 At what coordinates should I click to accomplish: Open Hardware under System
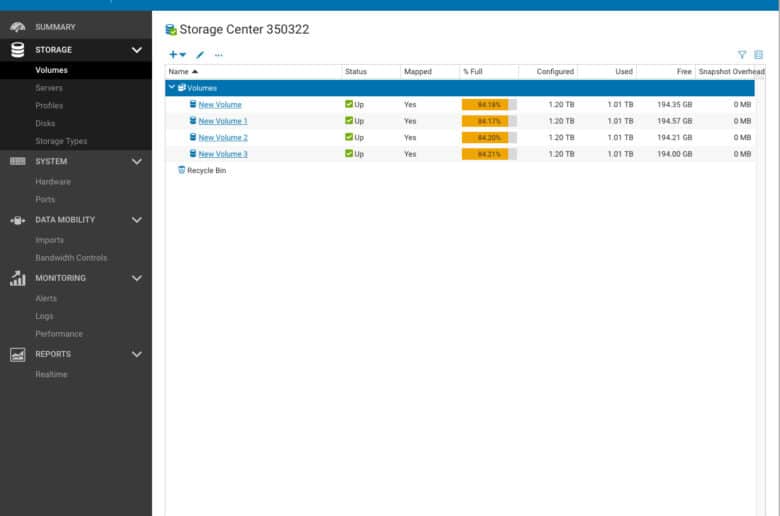click(53, 182)
